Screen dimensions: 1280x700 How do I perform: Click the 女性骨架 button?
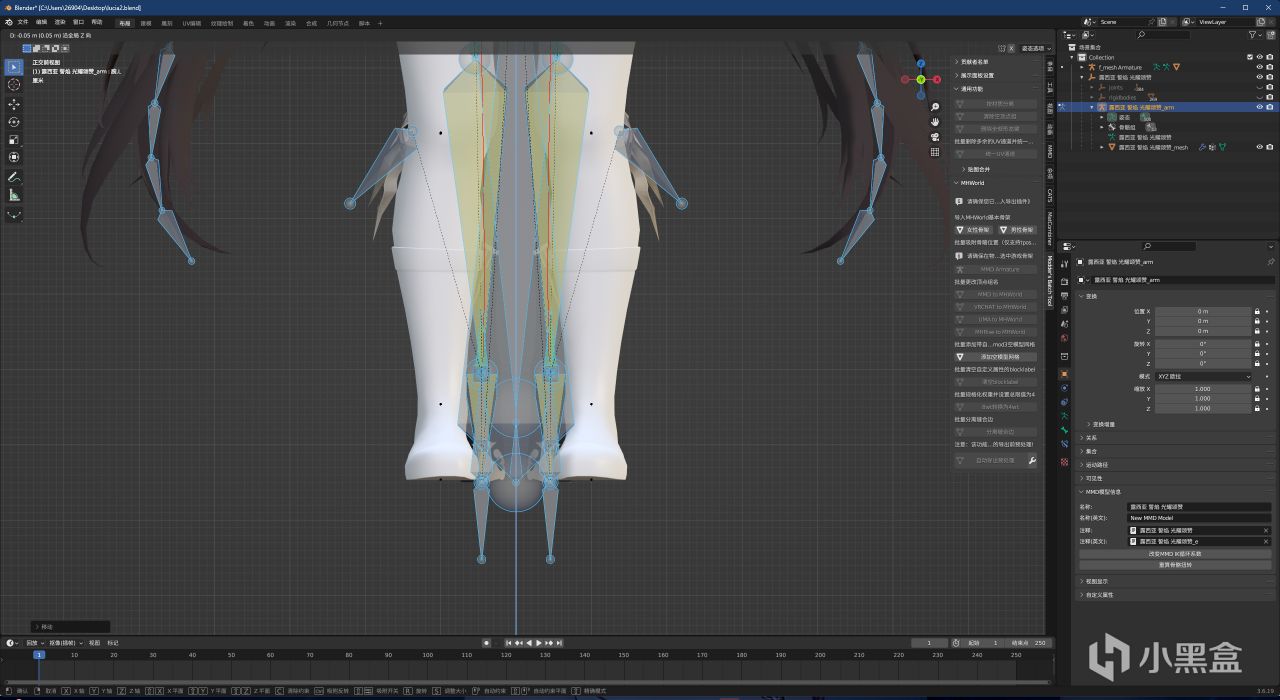[973, 229]
